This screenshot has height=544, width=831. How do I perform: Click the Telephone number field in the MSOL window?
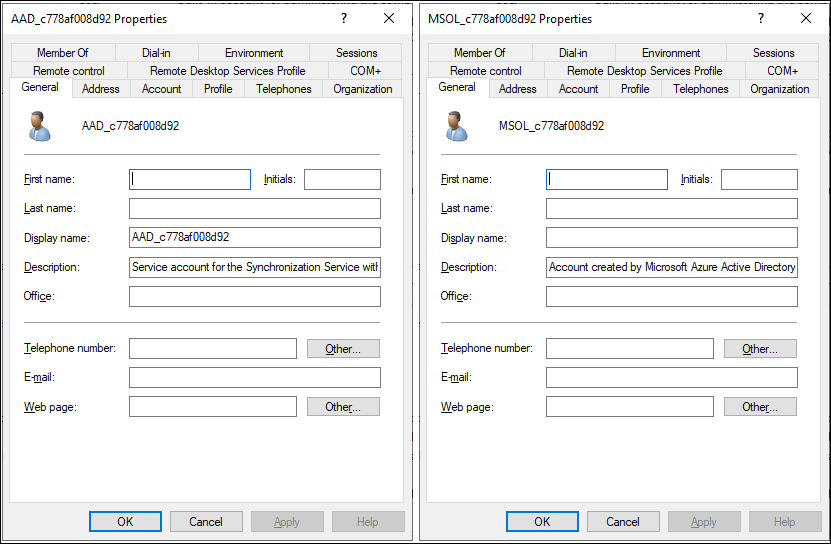tap(630, 348)
